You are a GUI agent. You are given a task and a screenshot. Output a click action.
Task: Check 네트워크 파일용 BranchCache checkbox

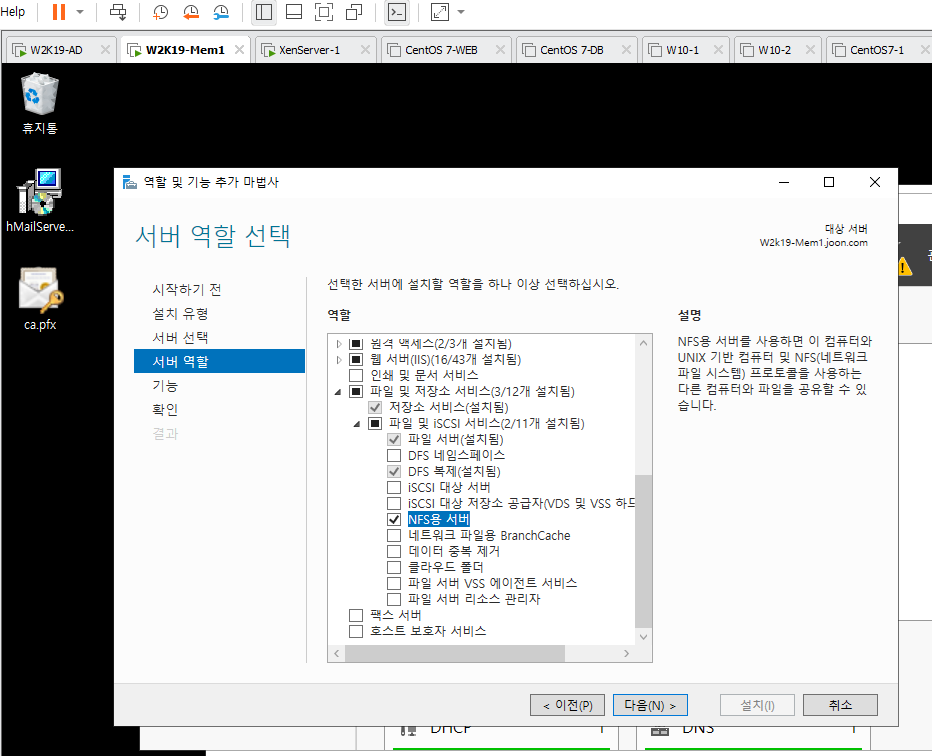pyautogui.click(x=394, y=536)
